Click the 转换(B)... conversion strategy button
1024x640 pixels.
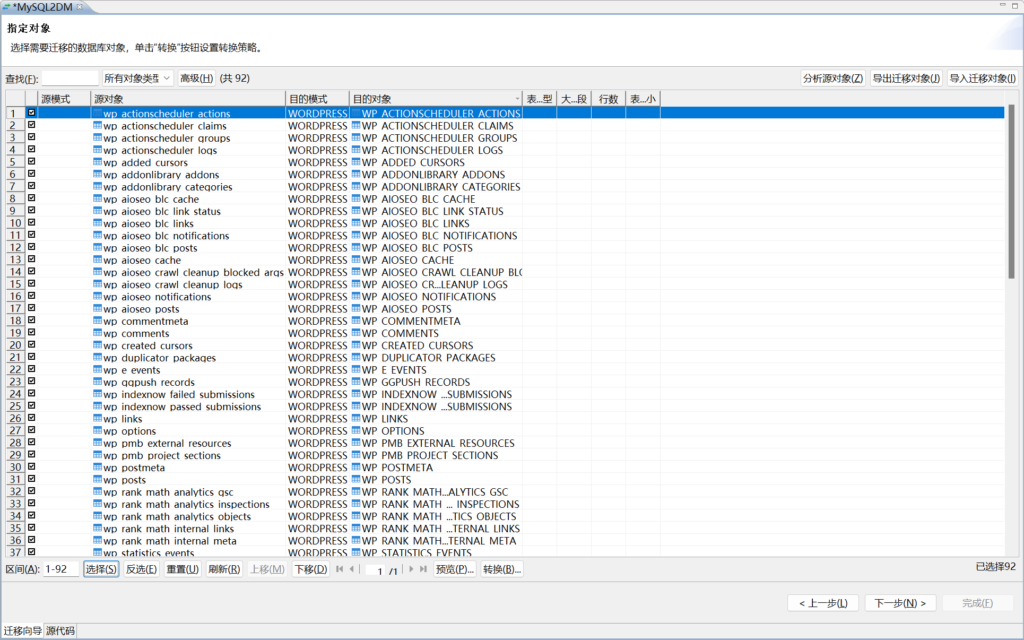501,569
